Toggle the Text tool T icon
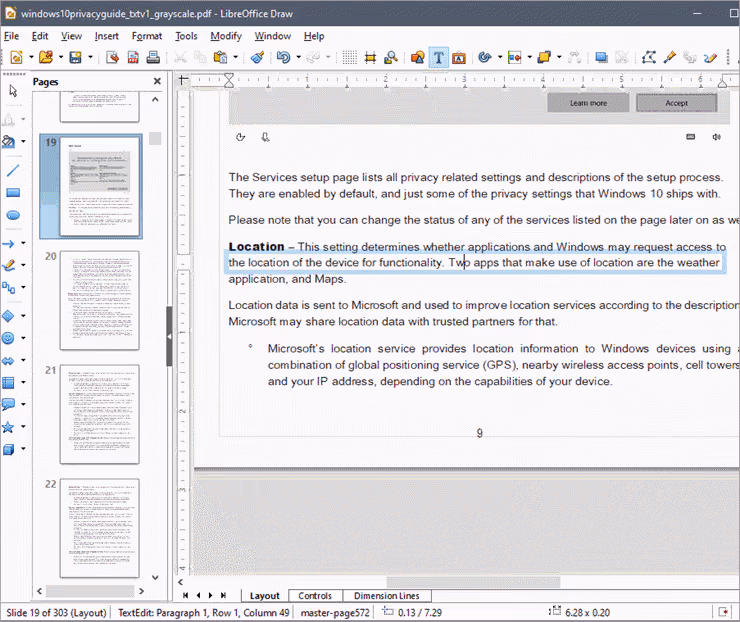The height and width of the screenshot is (622, 740). tap(438, 58)
